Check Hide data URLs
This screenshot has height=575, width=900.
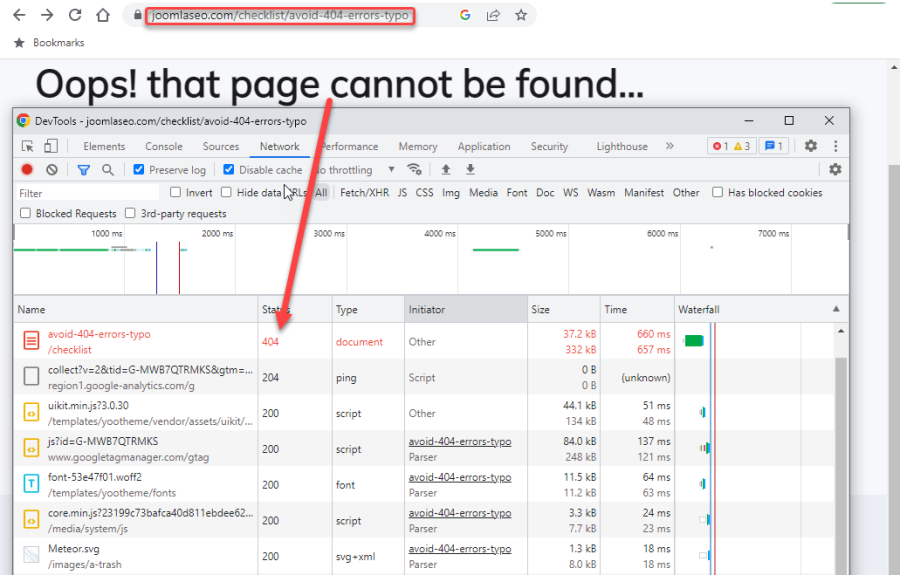[226, 192]
